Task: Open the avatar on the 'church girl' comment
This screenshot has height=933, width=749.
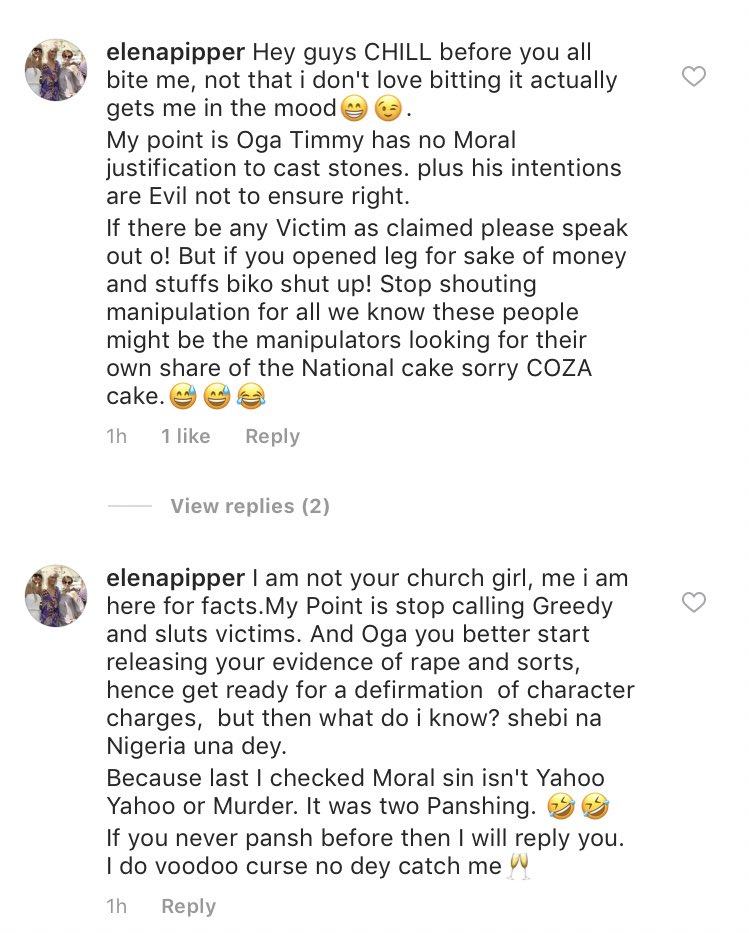Action: pyautogui.click(x=55, y=595)
